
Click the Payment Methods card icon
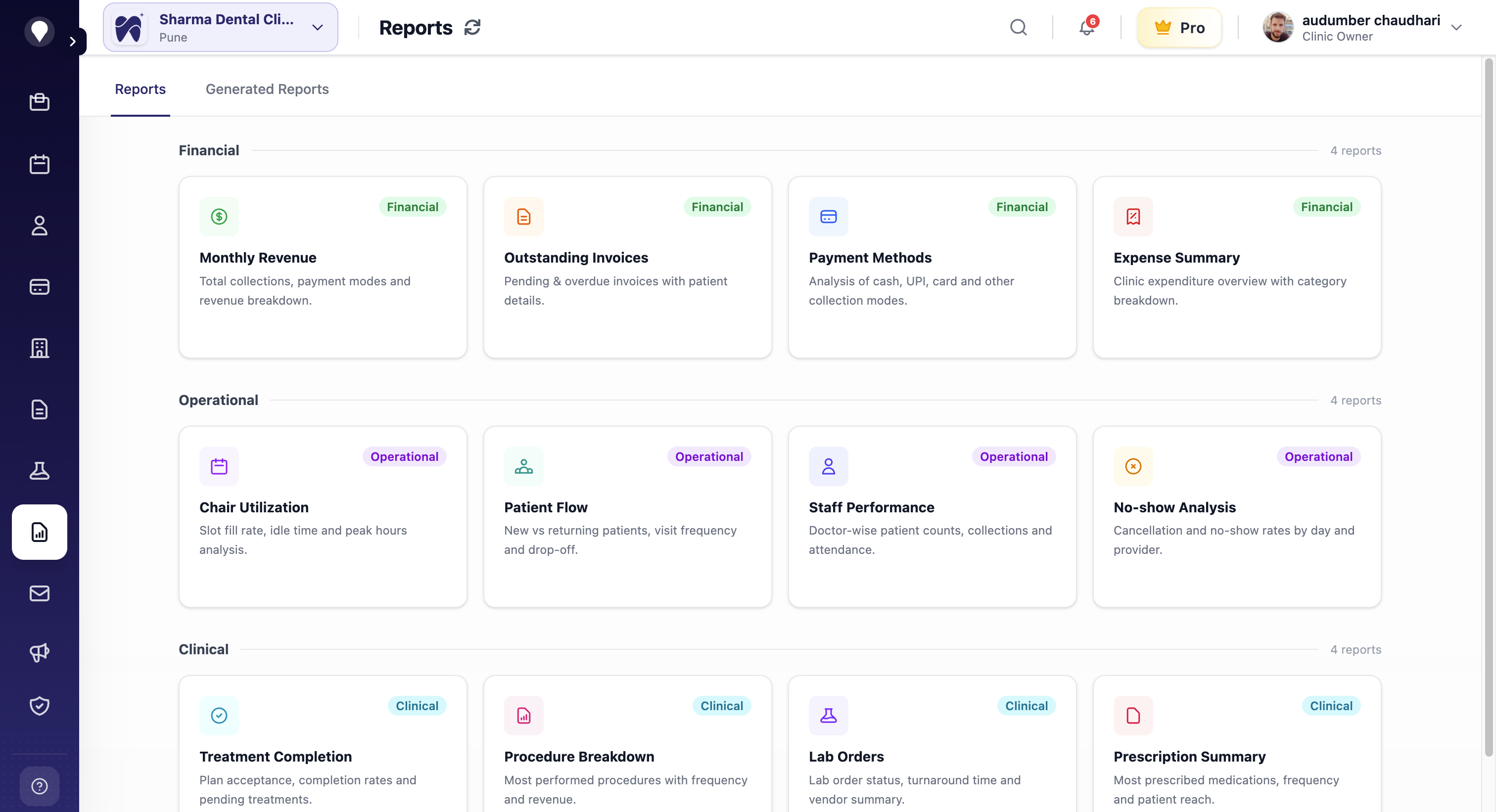pyautogui.click(x=828, y=217)
